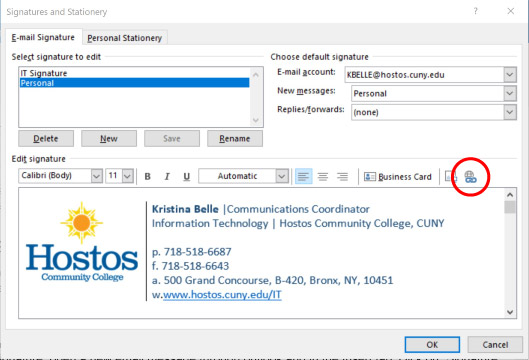529x360 pixels.
Task: Insert a Business Card
Action: (x=398, y=176)
